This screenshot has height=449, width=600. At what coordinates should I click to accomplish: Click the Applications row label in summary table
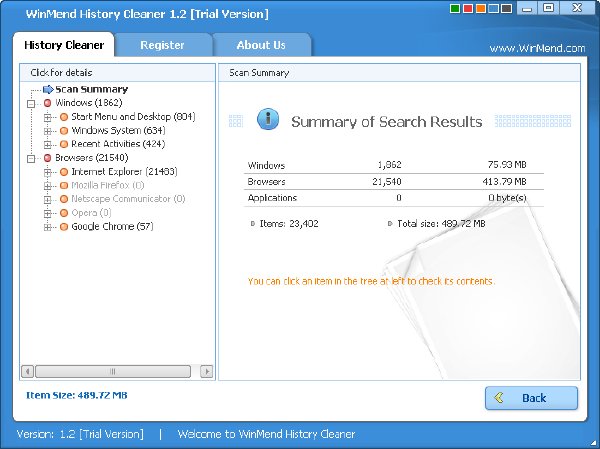(272, 198)
